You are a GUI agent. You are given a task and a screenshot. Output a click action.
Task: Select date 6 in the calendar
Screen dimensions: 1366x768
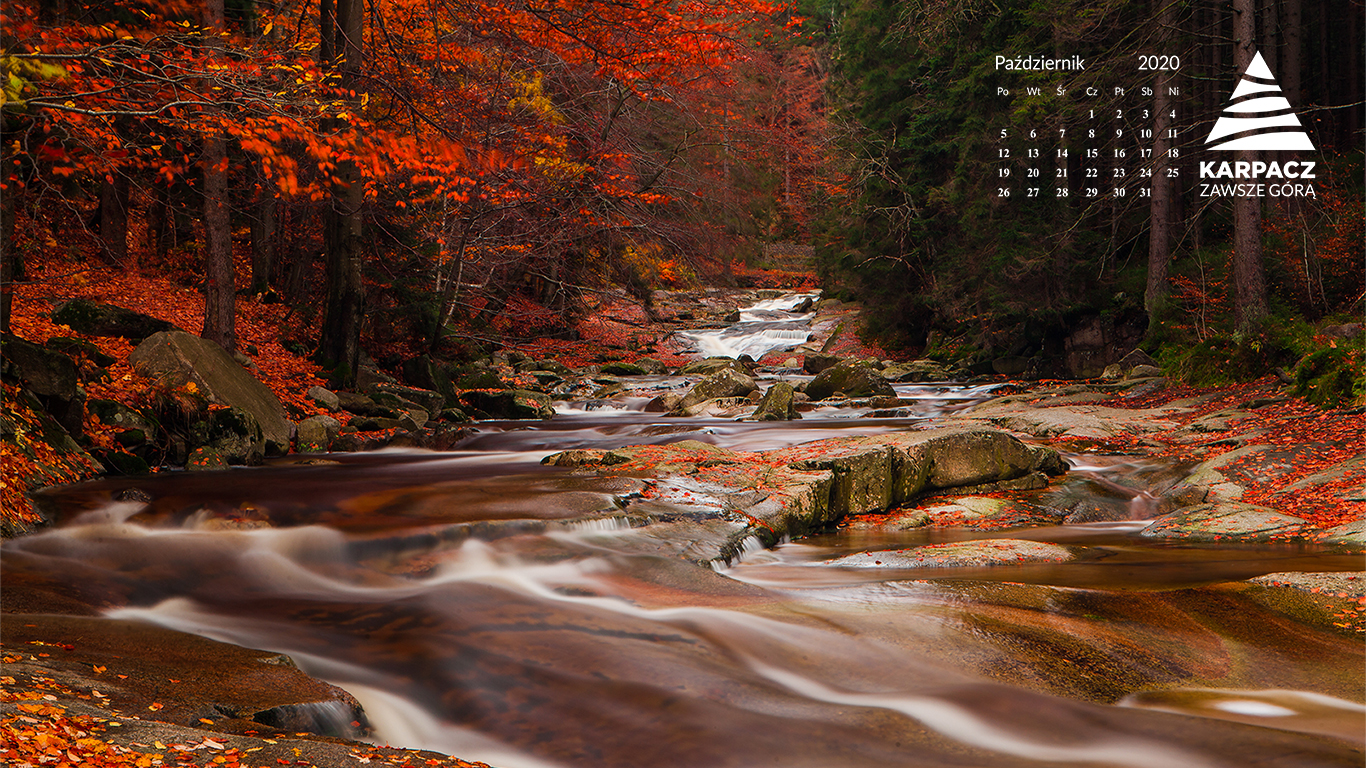pyautogui.click(x=1033, y=133)
